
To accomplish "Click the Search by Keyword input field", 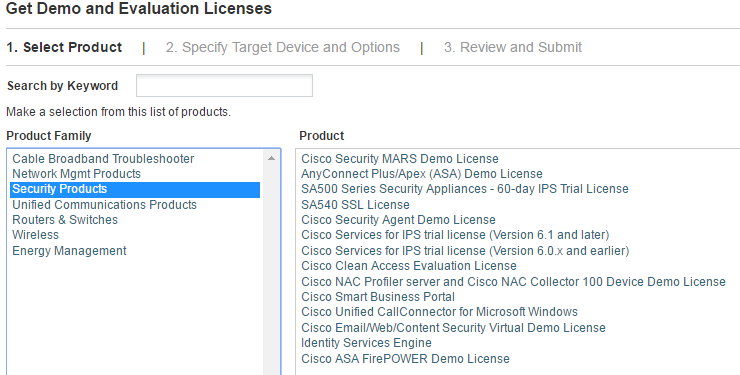I will (224, 85).
